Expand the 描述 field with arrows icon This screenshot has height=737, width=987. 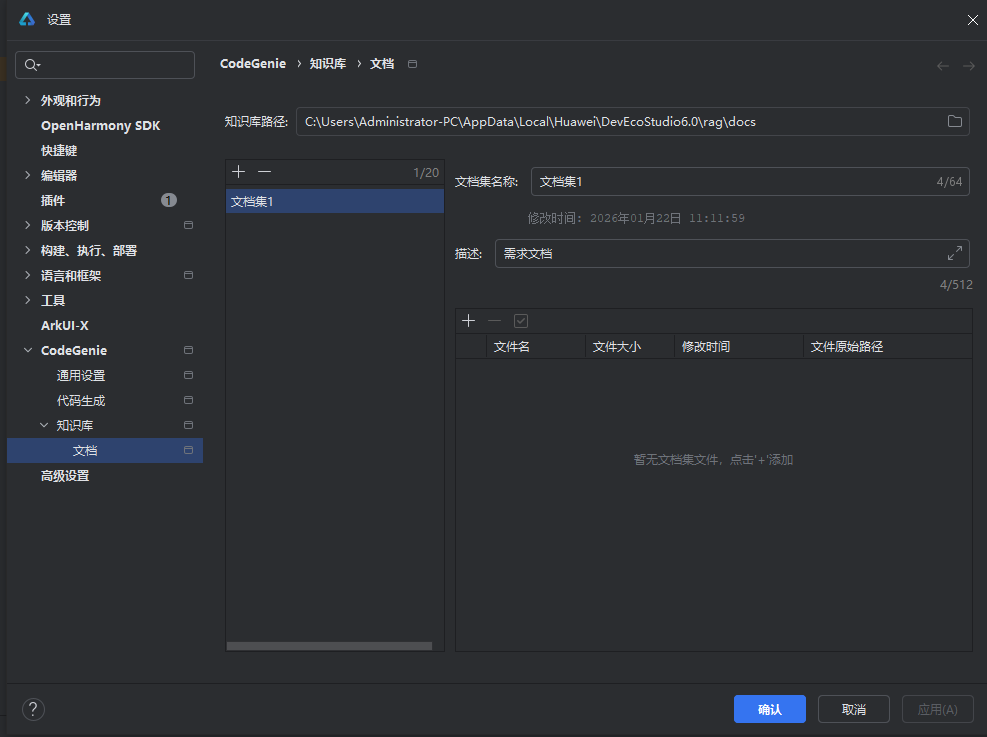[x=955, y=253]
